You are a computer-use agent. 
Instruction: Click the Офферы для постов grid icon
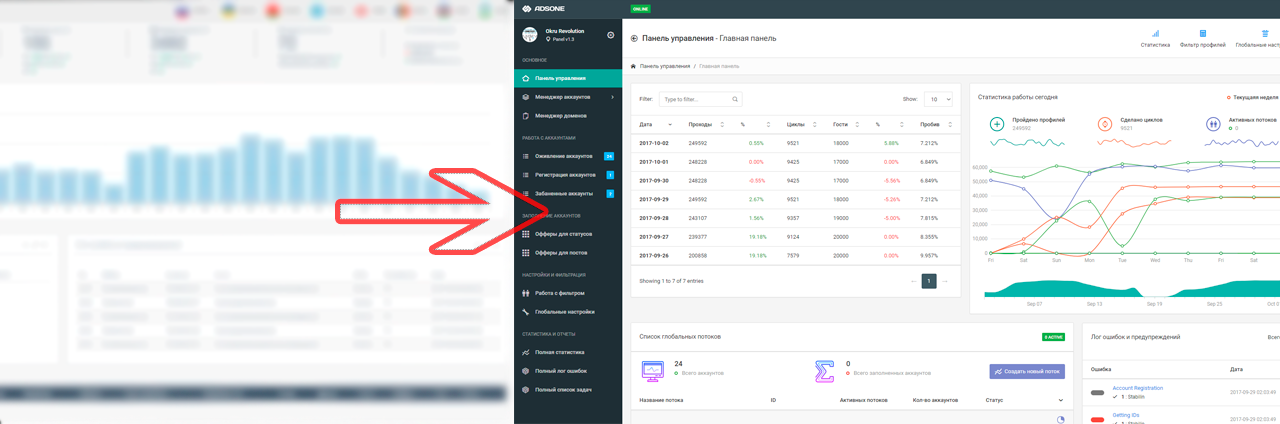[x=526, y=253]
